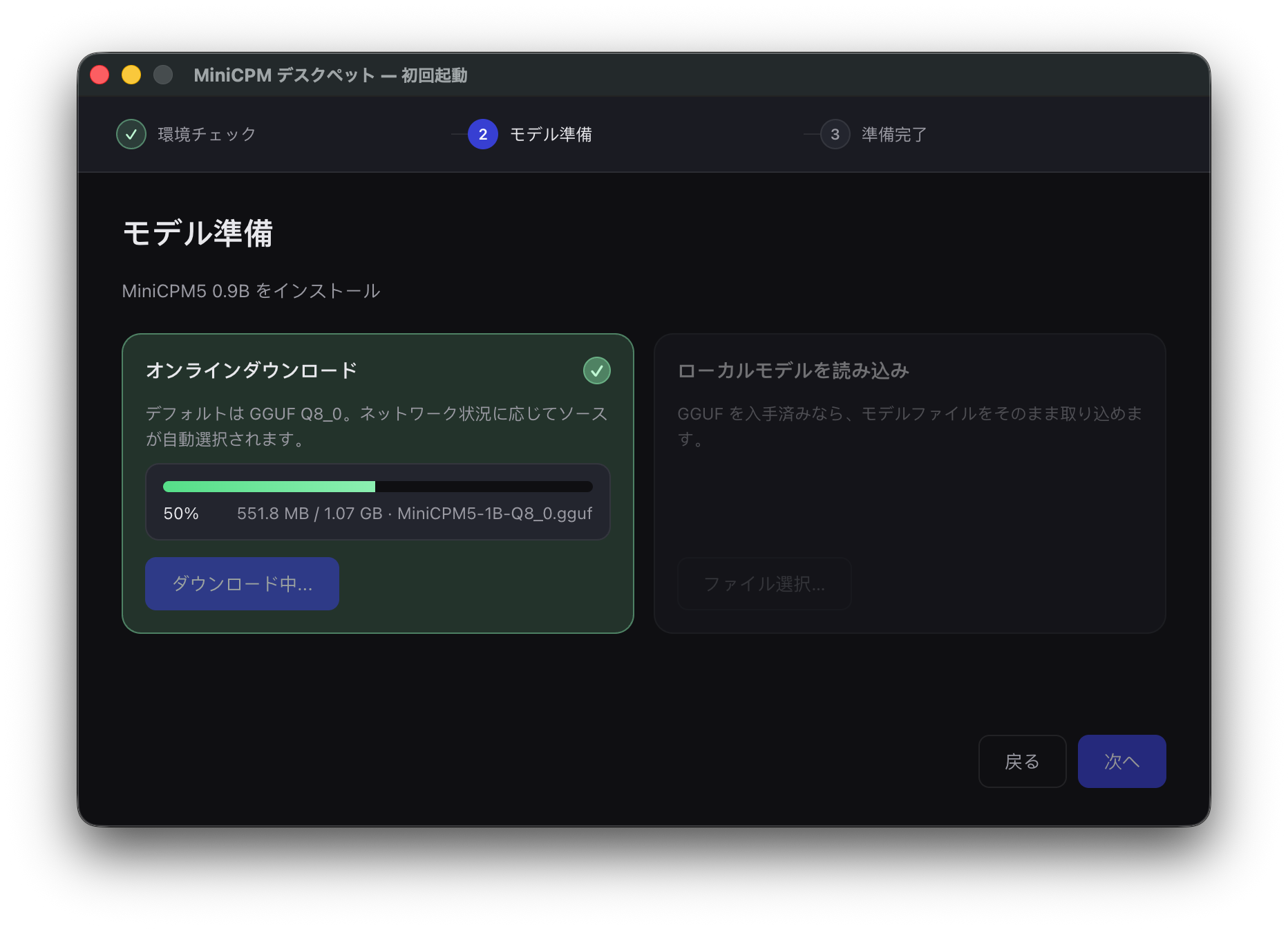
Task: Close the MiniCPM window with red button
Action: click(100, 75)
